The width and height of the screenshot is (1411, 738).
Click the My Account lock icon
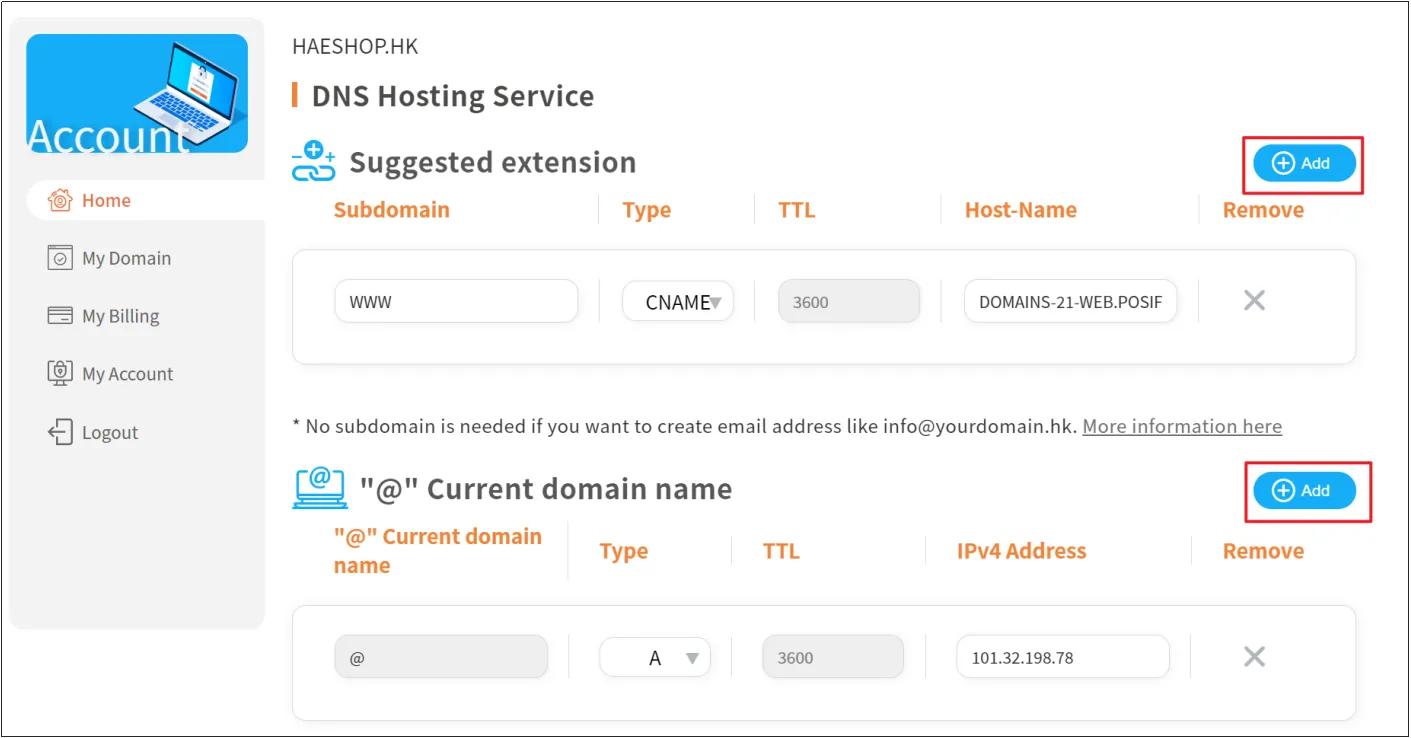[60, 374]
